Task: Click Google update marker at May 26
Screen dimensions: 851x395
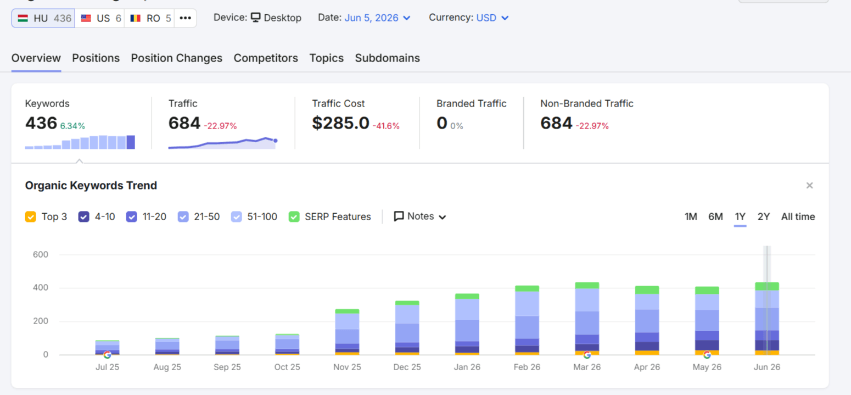Action: pyautogui.click(x=707, y=354)
